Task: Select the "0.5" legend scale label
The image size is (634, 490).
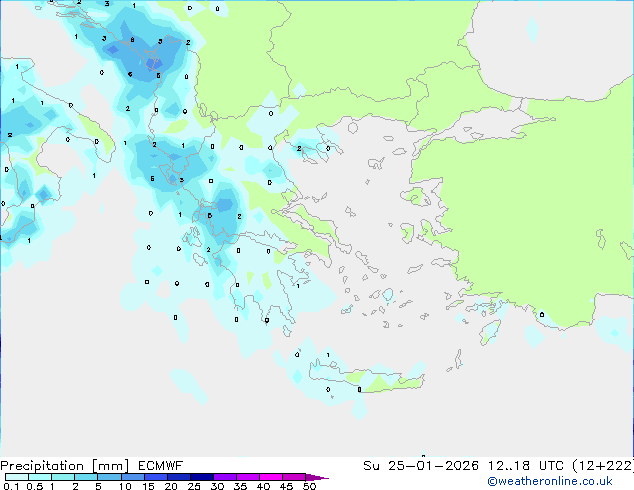Action: tap(34, 486)
